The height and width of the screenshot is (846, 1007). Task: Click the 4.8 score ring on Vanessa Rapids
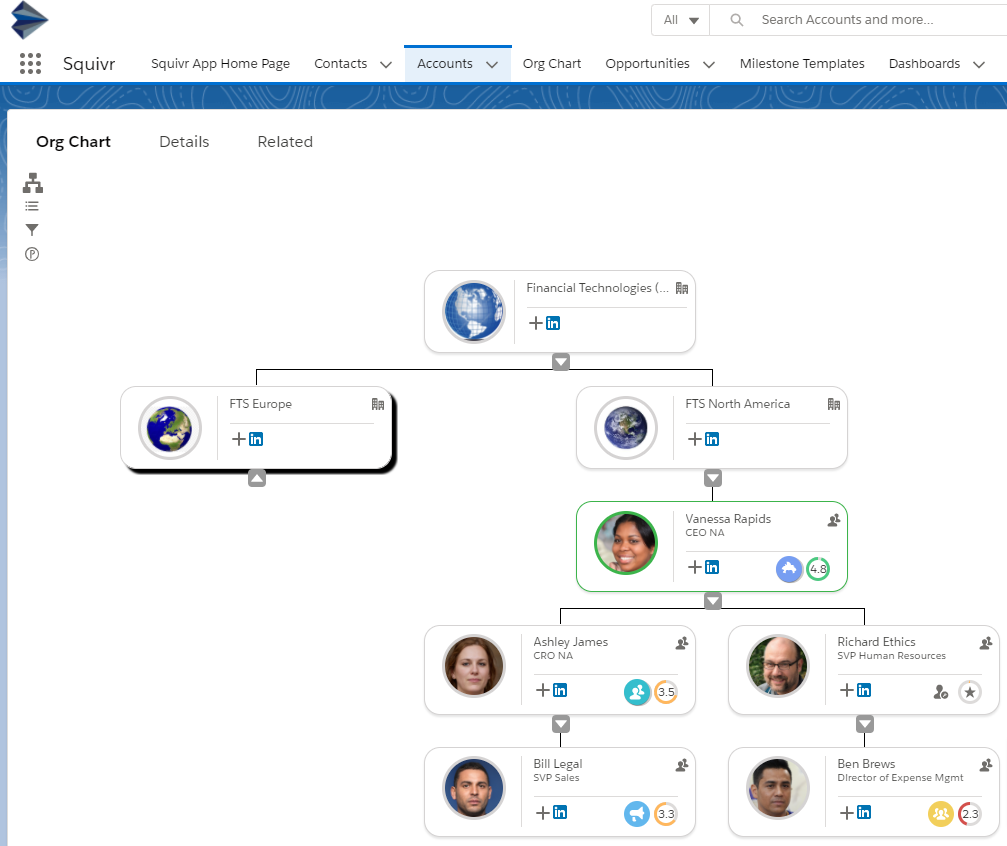pyautogui.click(x=818, y=568)
